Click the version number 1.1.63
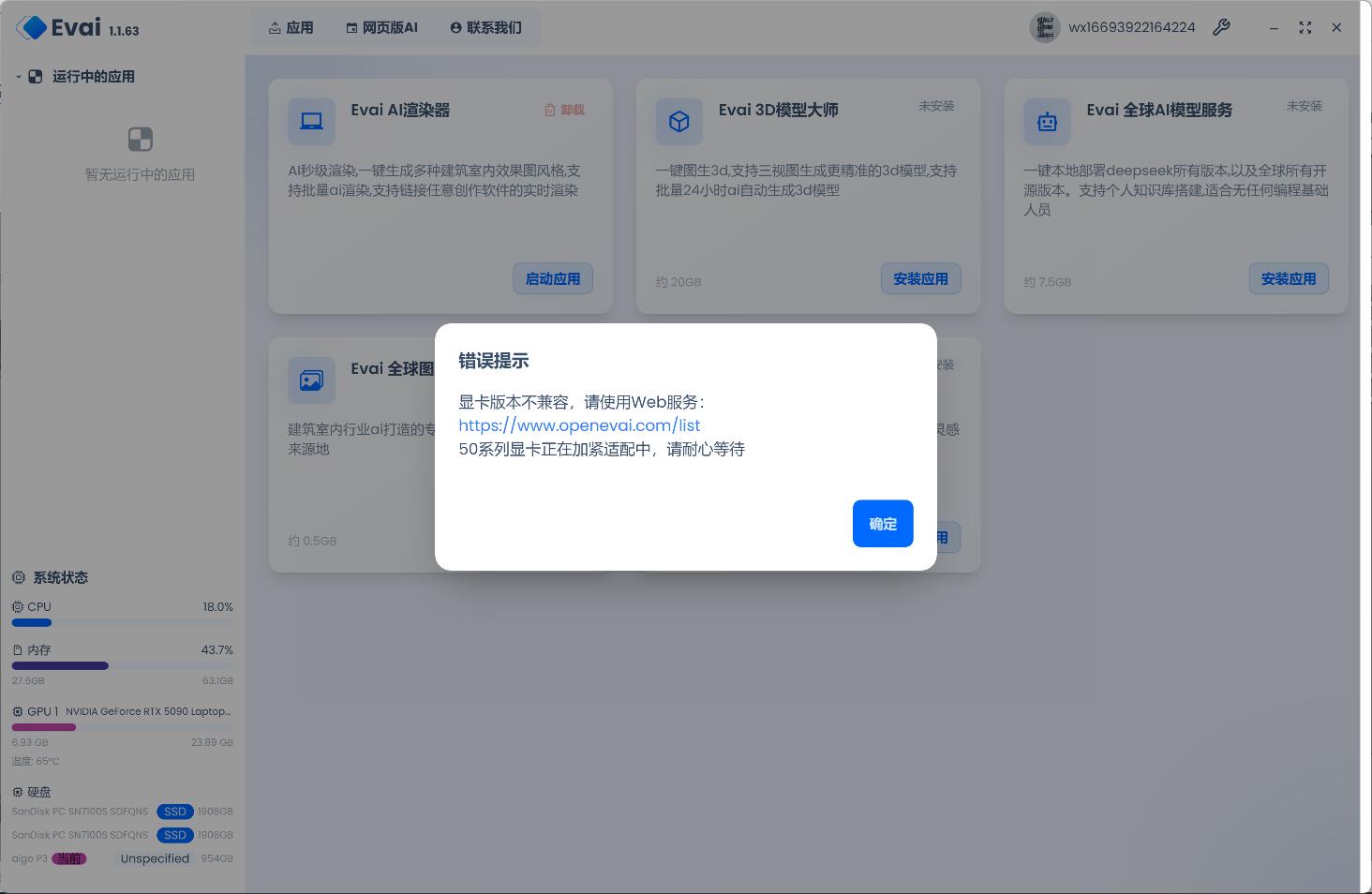Viewport: 1372px width, 894px height. point(124,31)
